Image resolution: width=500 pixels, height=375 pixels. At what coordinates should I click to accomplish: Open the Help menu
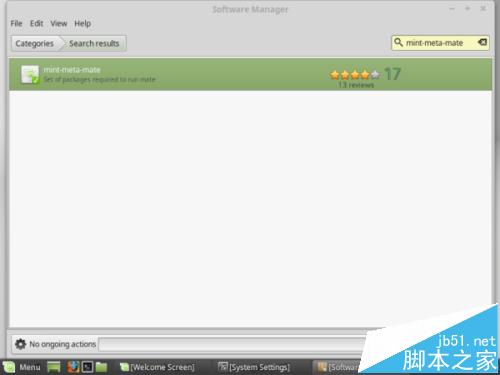[x=82, y=24]
